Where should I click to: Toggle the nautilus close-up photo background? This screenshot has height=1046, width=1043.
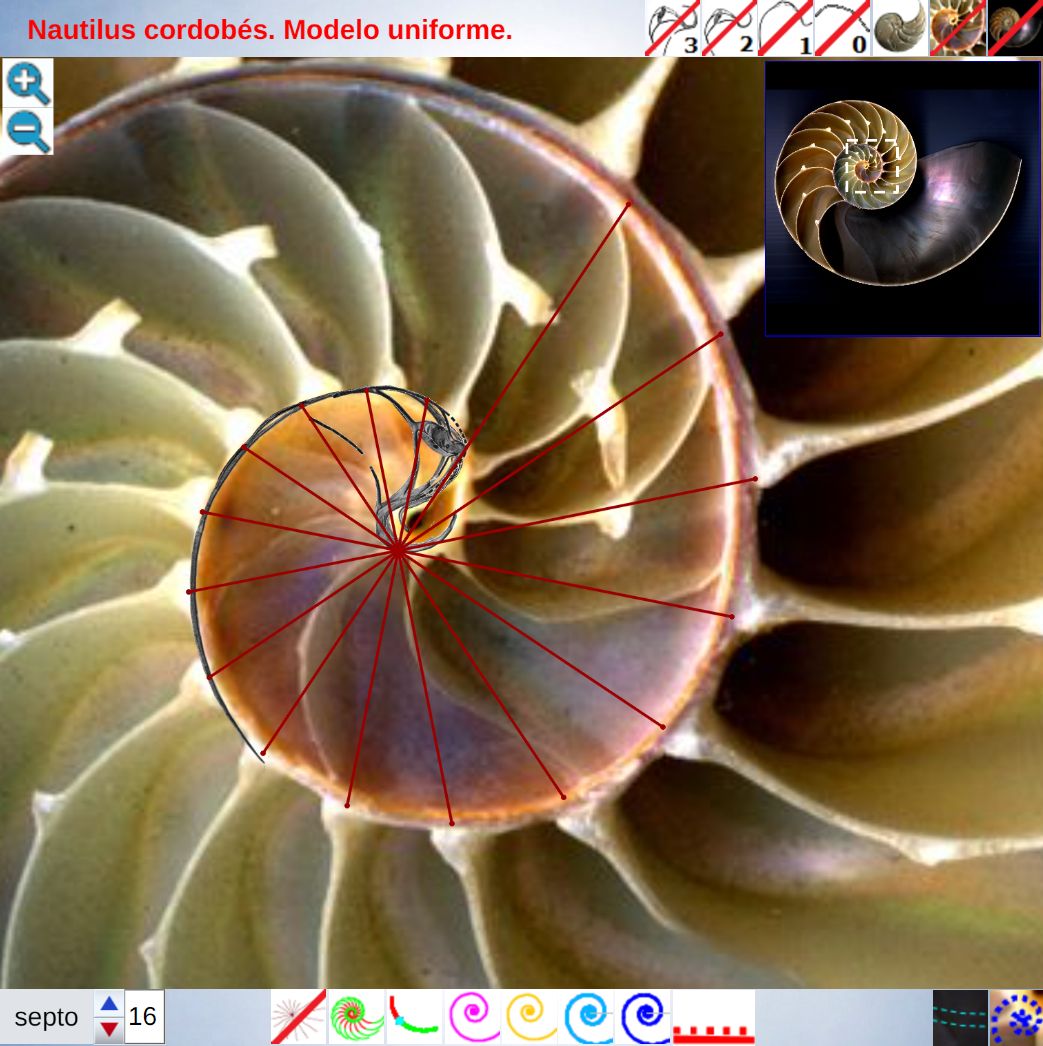957,27
